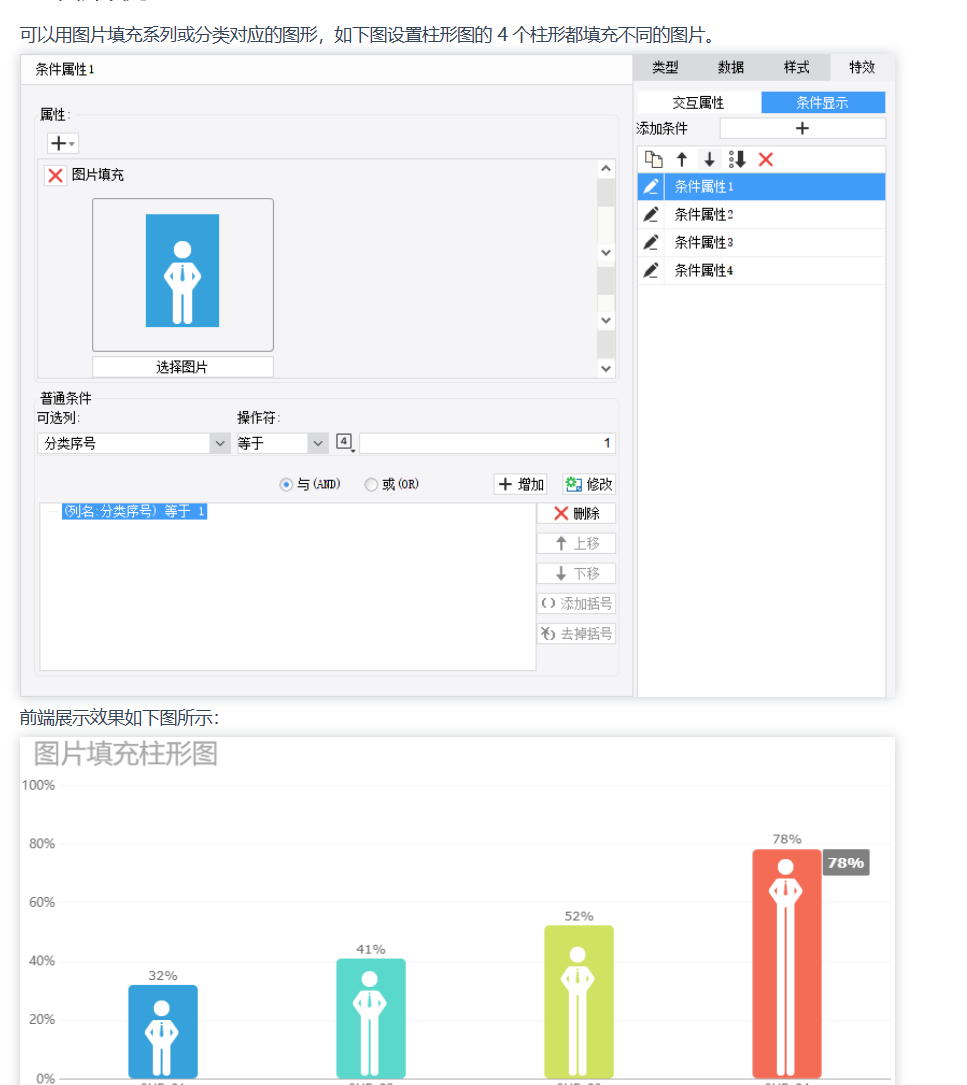
Task: Click the 删除 button
Action: point(576,513)
